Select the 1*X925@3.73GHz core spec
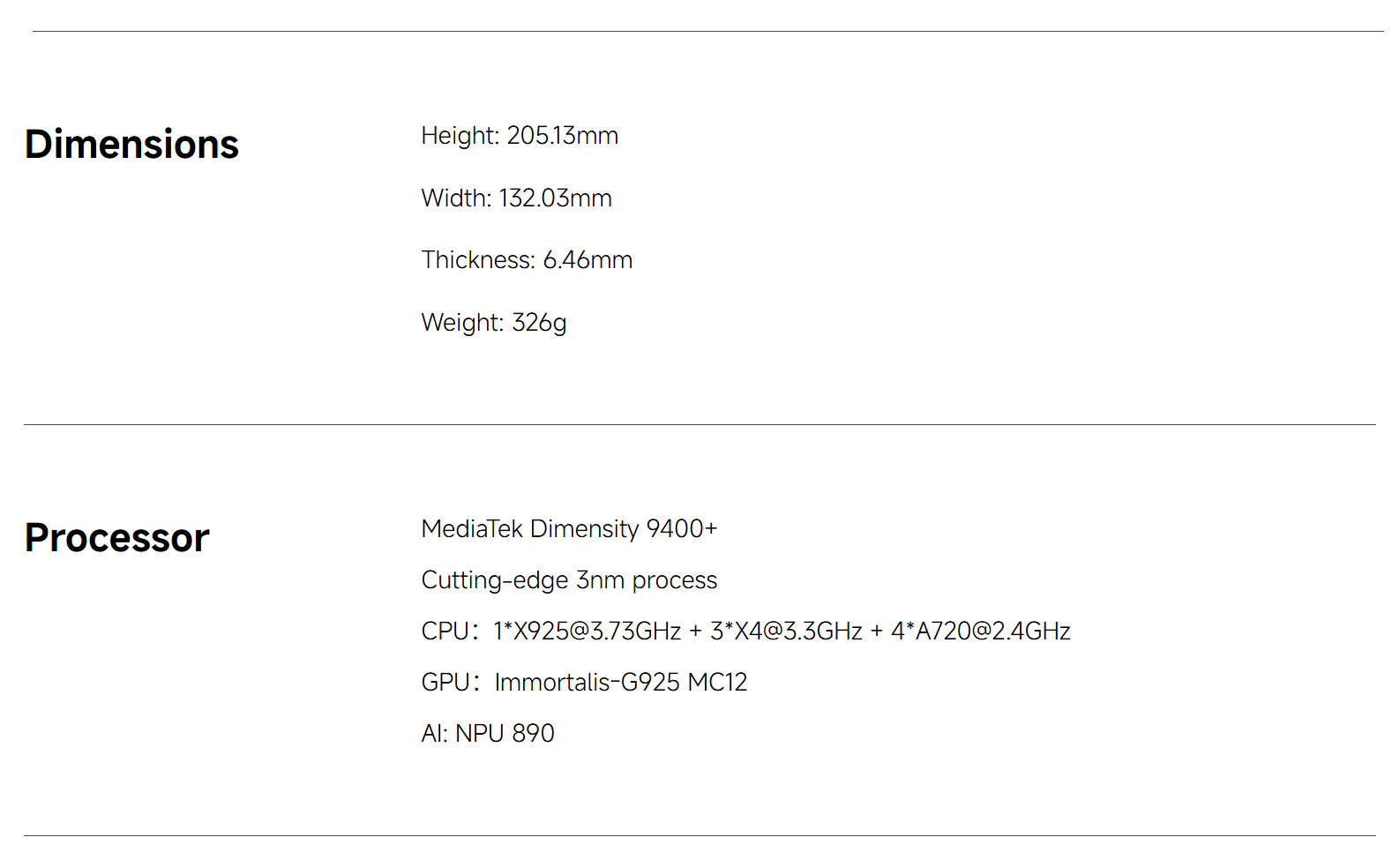 (x=587, y=632)
